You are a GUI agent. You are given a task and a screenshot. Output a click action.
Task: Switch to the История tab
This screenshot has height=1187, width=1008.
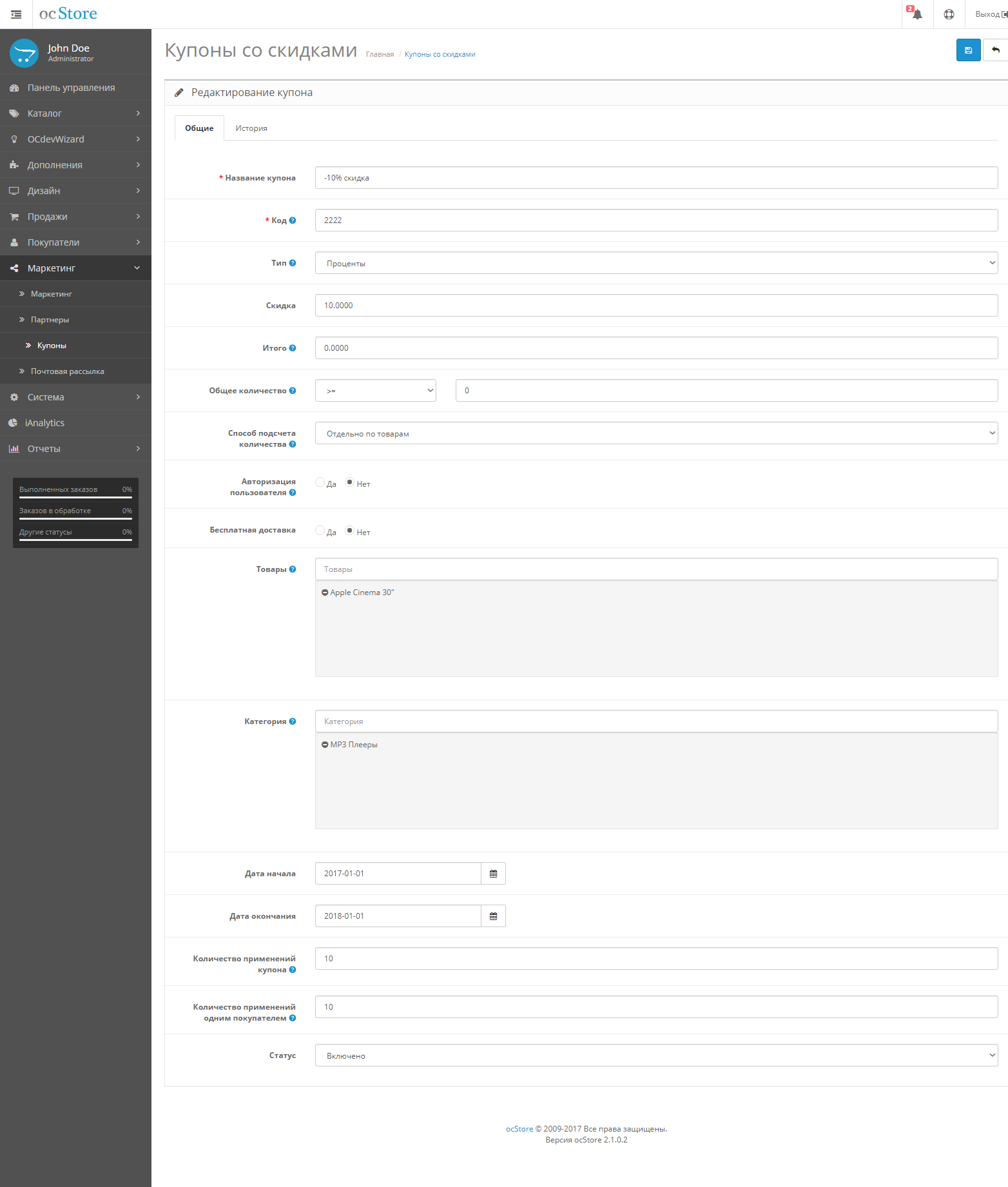[x=251, y=128]
